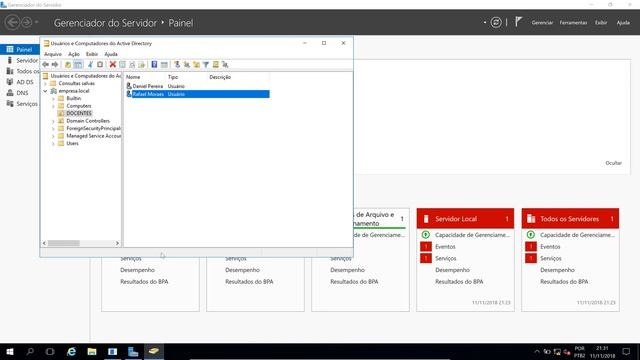This screenshot has width=640, height=360.
Task: Go back in Active Directory toolbar
Action: click(45, 64)
